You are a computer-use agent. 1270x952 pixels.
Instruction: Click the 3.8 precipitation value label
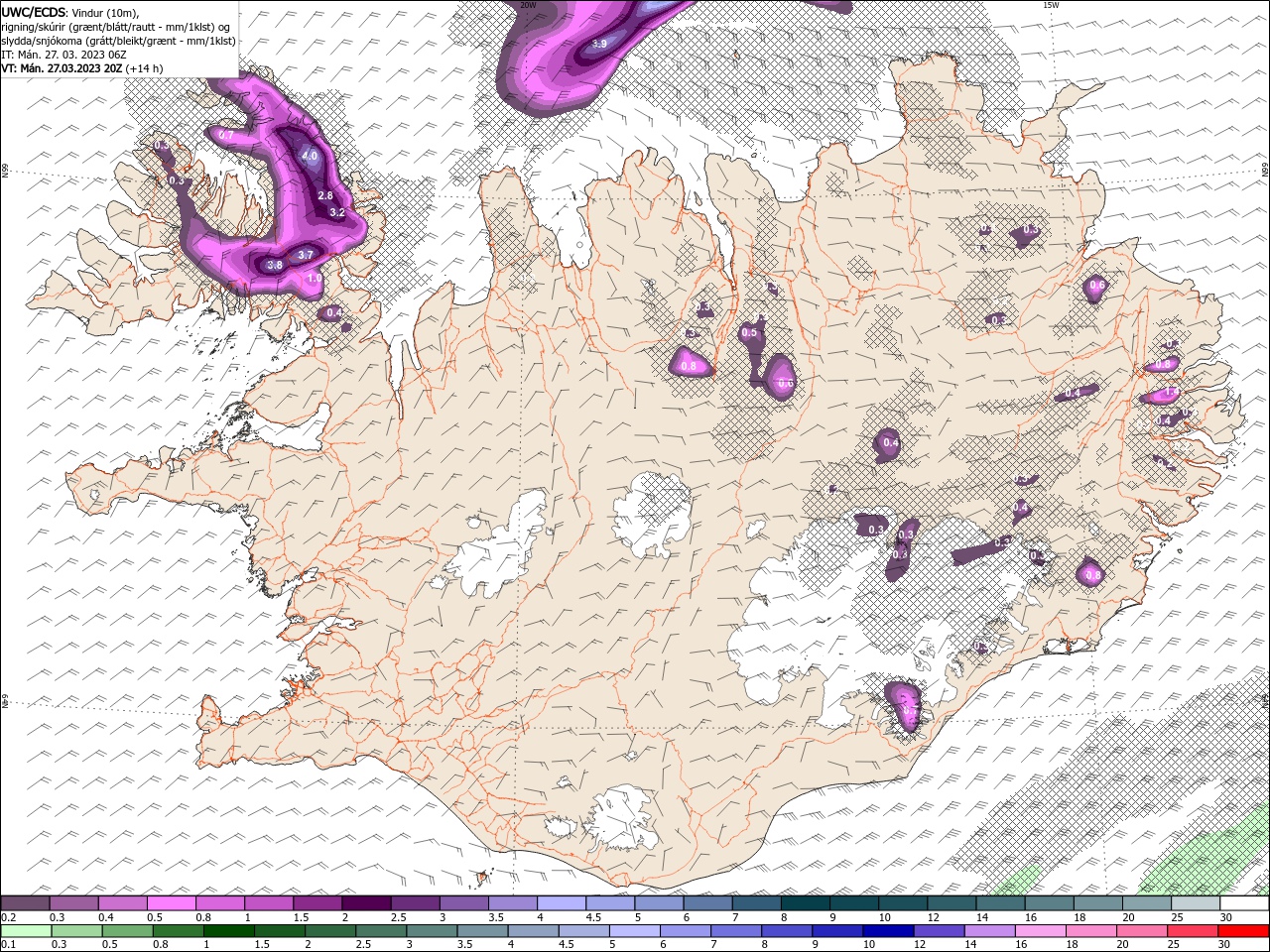pyautogui.click(x=275, y=265)
